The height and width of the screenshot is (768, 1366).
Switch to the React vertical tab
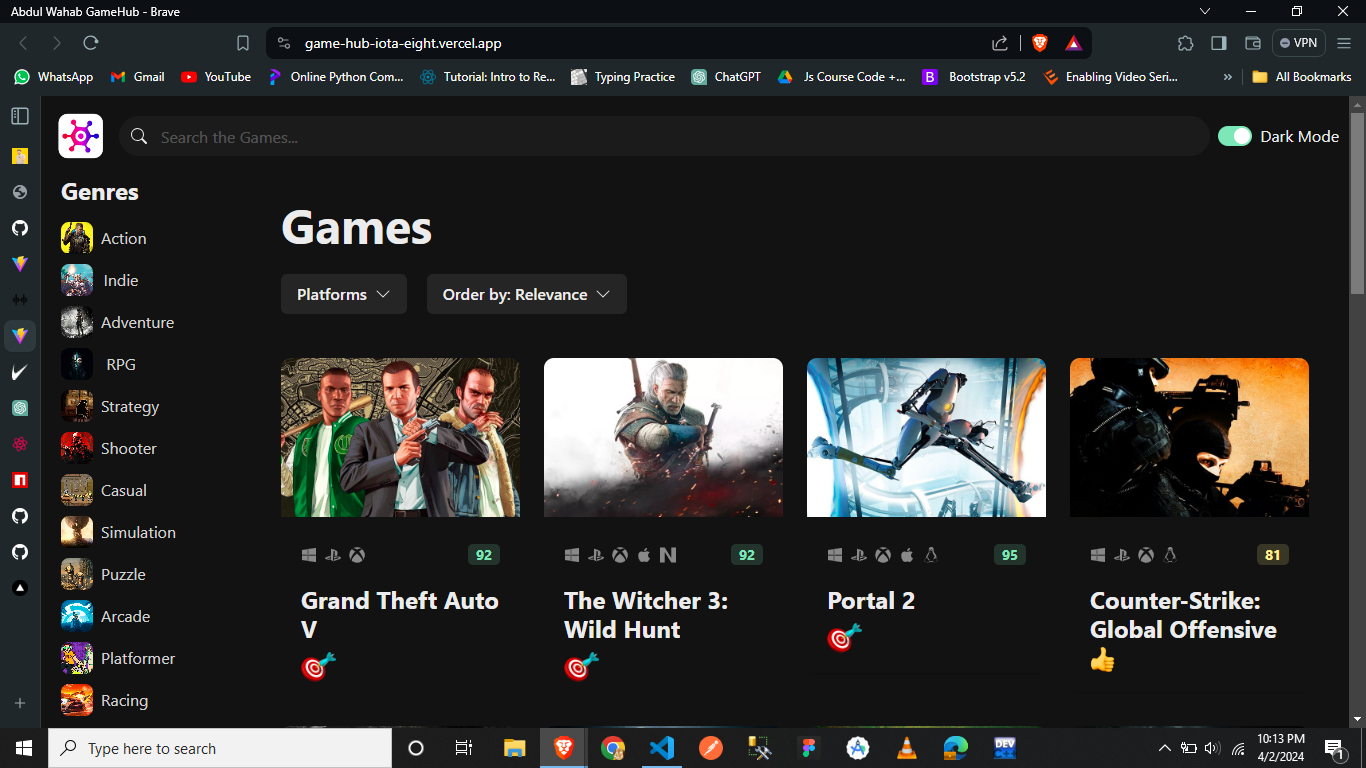pos(20,444)
